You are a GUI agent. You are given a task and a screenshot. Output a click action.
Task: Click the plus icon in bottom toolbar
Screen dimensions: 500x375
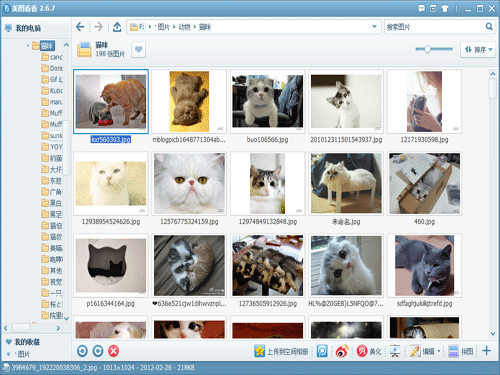pyautogui.click(x=487, y=351)
